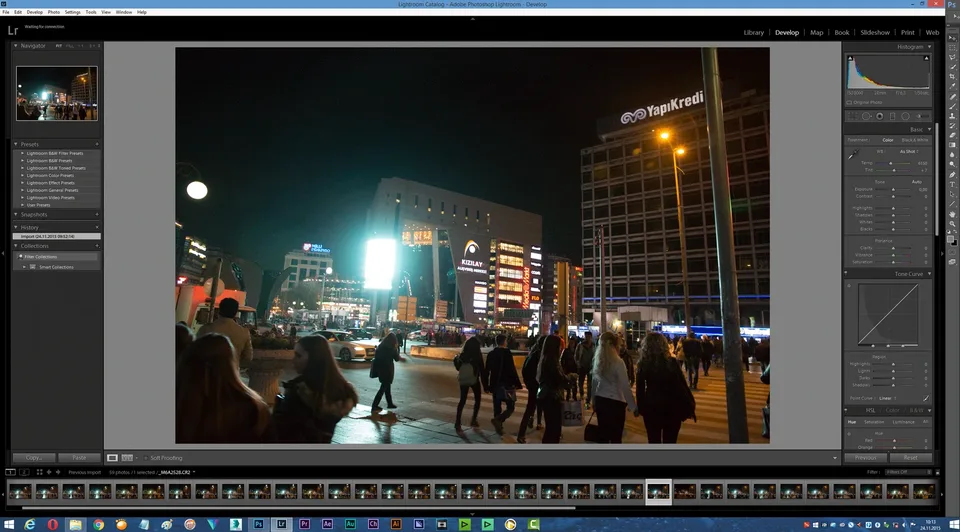Click the Previous button

pos(866,458)
